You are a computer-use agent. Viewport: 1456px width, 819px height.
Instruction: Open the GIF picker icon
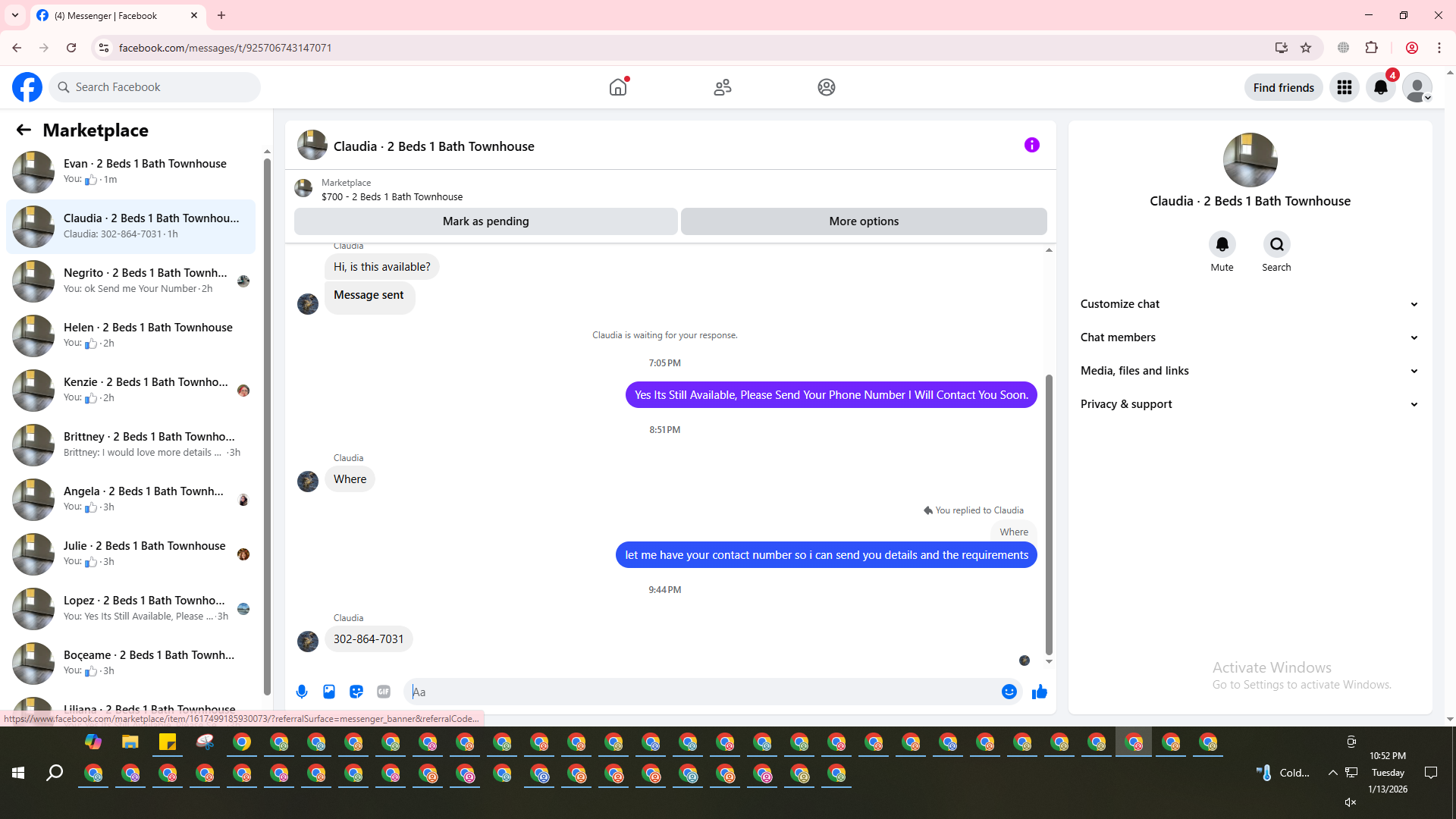click(x=384, y=692)
